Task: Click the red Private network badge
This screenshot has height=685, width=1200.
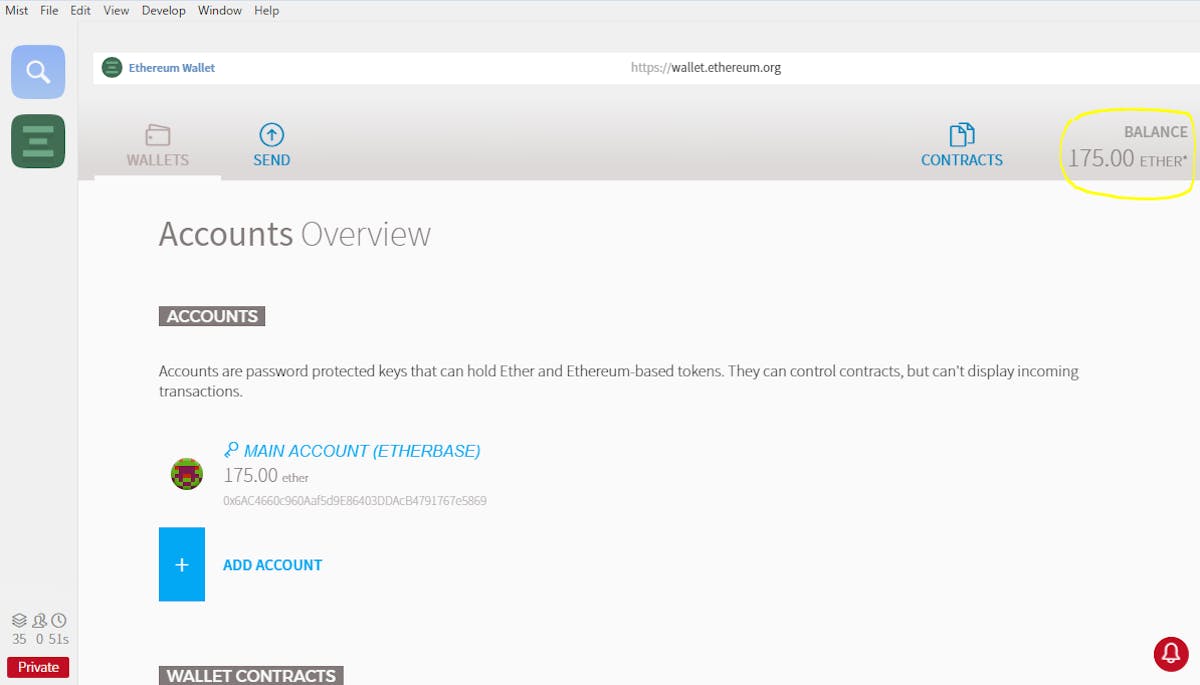Action: [38, 667]
